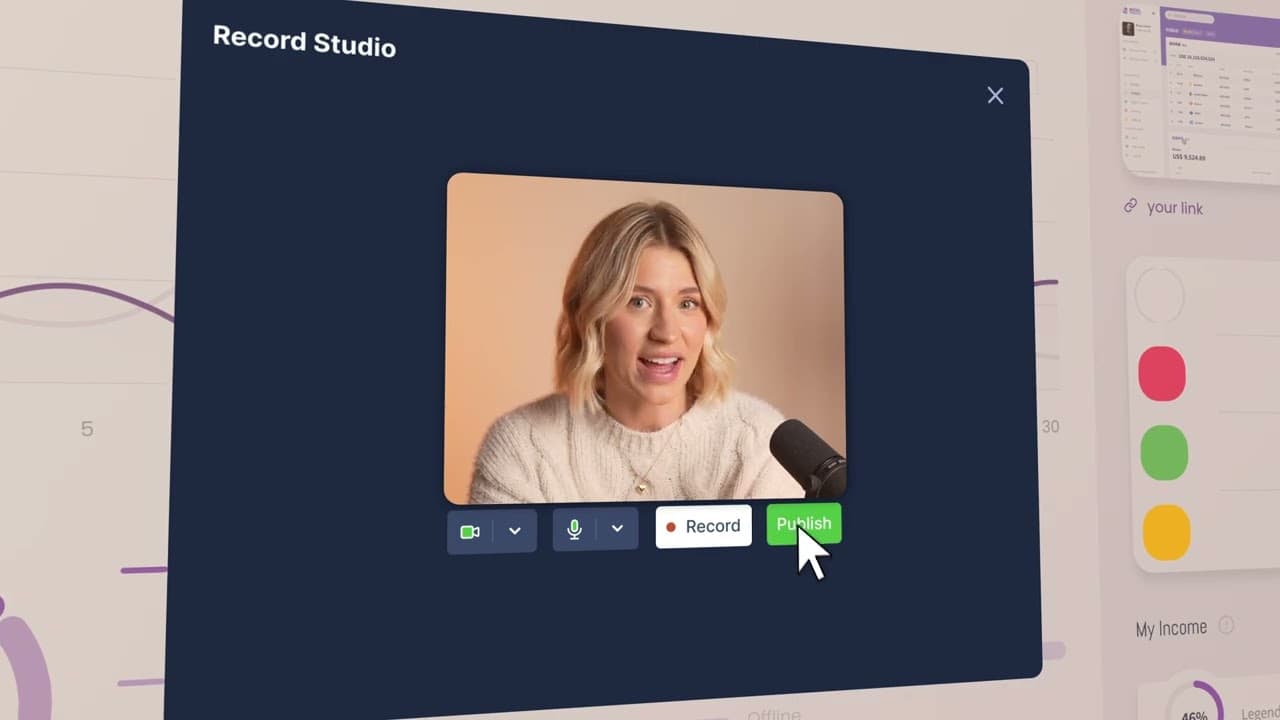Click the chart axis label "5"

(87, 429)
